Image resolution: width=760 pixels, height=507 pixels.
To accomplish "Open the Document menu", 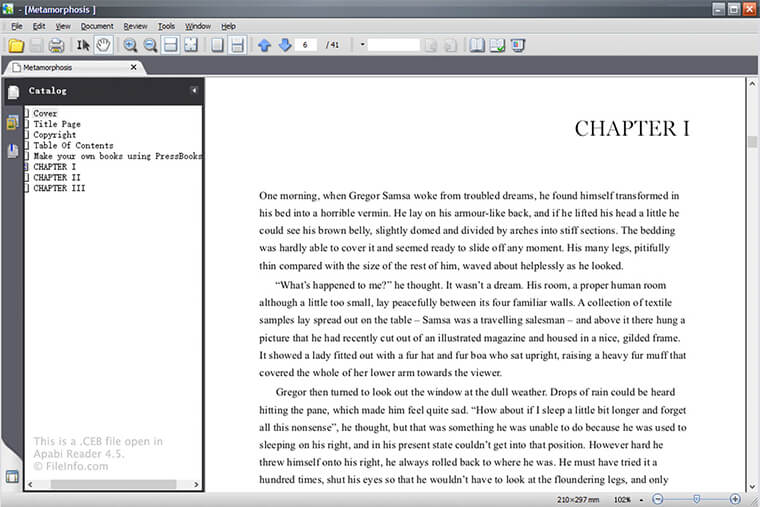I will coord(97,26).
